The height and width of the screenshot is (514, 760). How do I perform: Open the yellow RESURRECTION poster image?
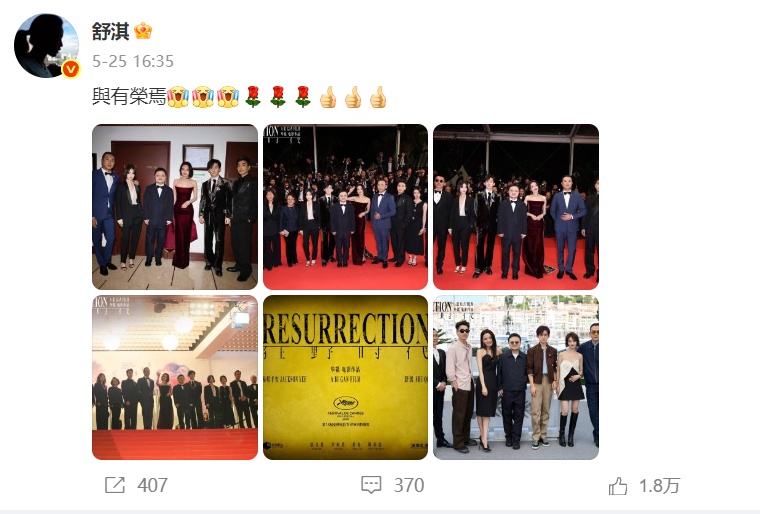click(x=346, y=377)
